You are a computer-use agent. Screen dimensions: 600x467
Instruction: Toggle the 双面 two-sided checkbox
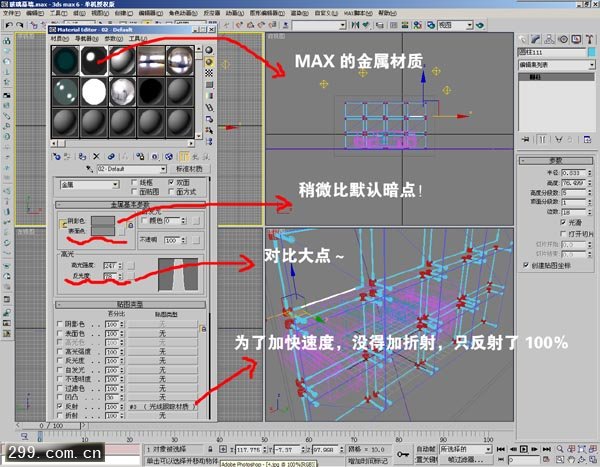(171, 182)
